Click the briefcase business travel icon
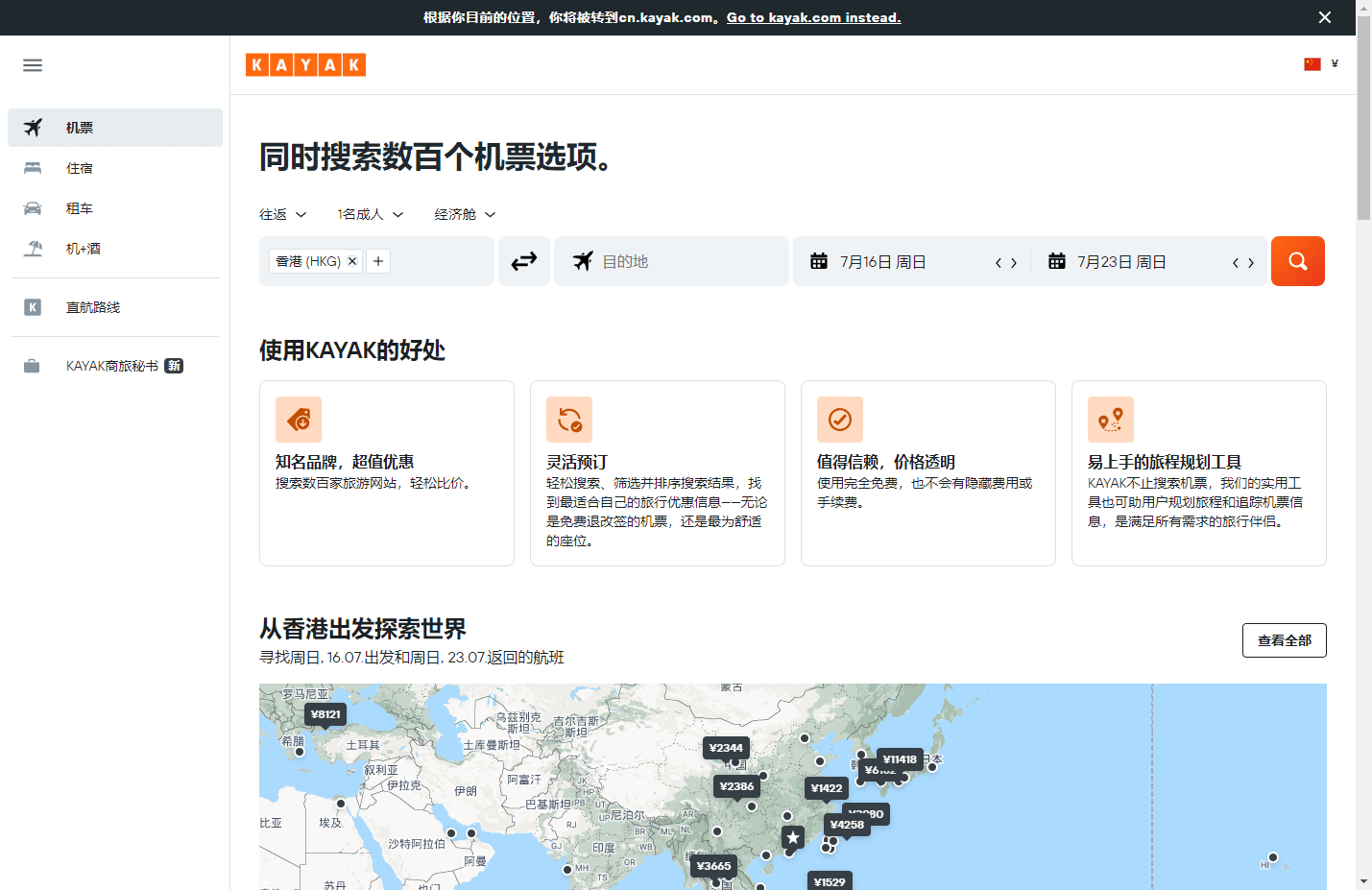 (x=32, y=366)
